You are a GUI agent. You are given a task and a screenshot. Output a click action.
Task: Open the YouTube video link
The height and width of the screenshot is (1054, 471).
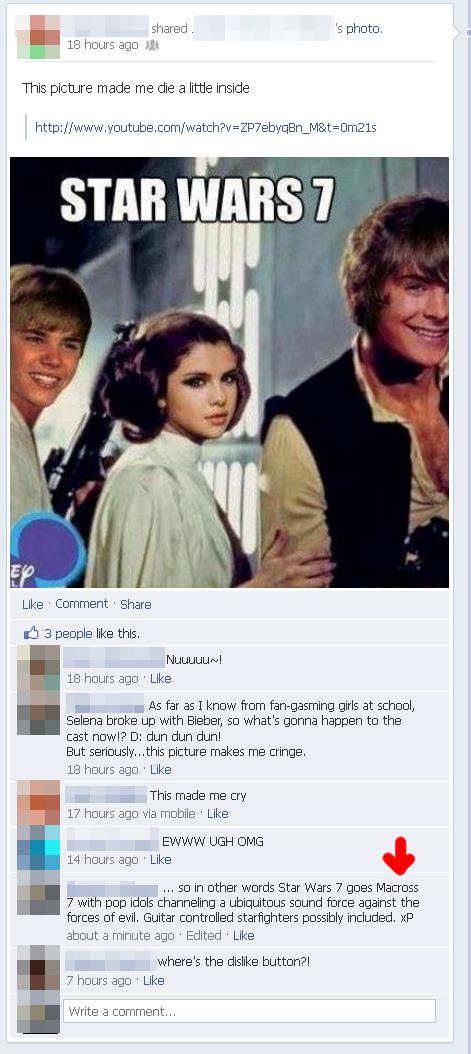(x=206, y=127)
